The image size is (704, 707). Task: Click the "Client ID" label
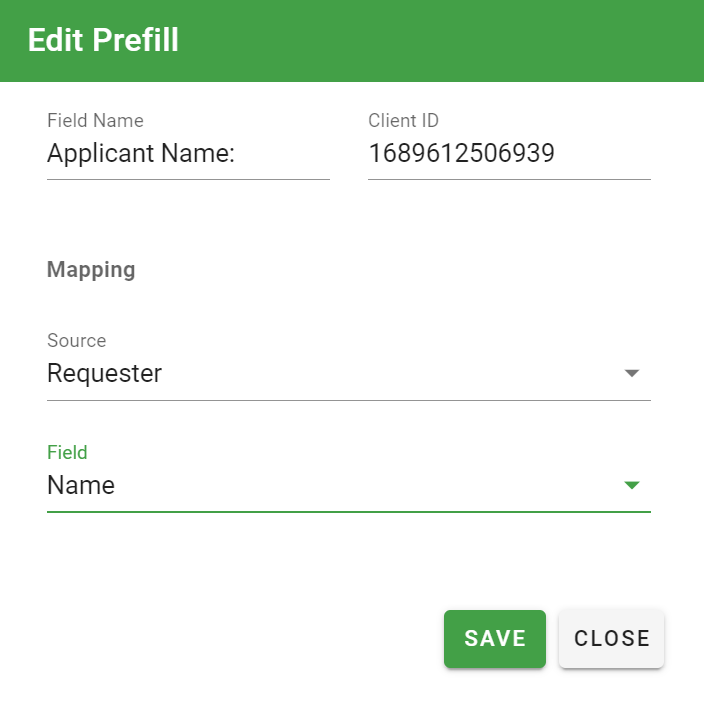click(x=403, y=121)
